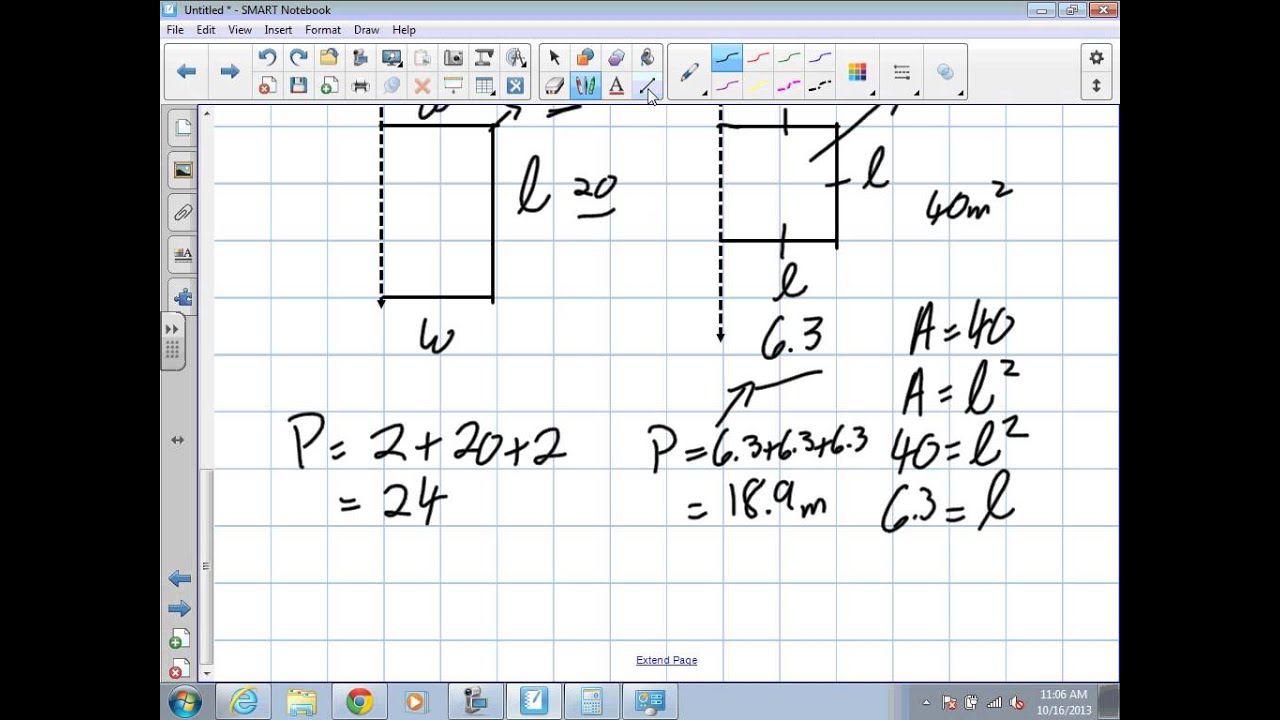This screenshot has height=720, width=1280.
Task: Open file with the folder icon
Action: (x=329, y=58)
